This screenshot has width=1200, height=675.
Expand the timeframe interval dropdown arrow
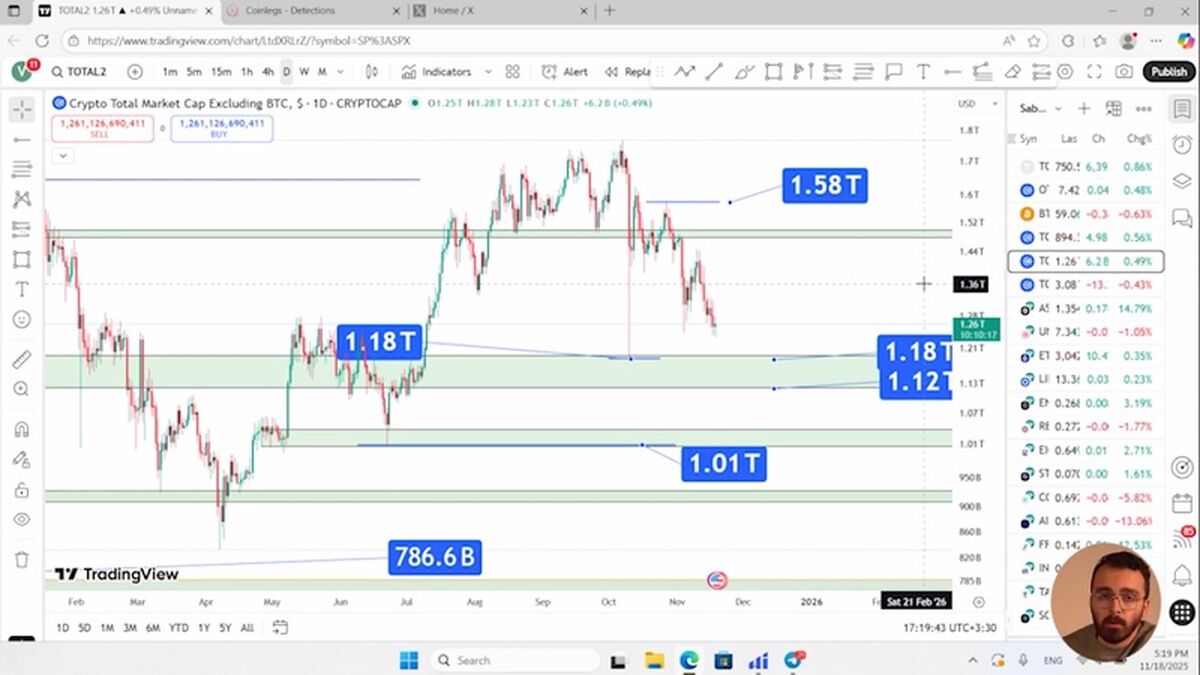(x=340, y=72)
